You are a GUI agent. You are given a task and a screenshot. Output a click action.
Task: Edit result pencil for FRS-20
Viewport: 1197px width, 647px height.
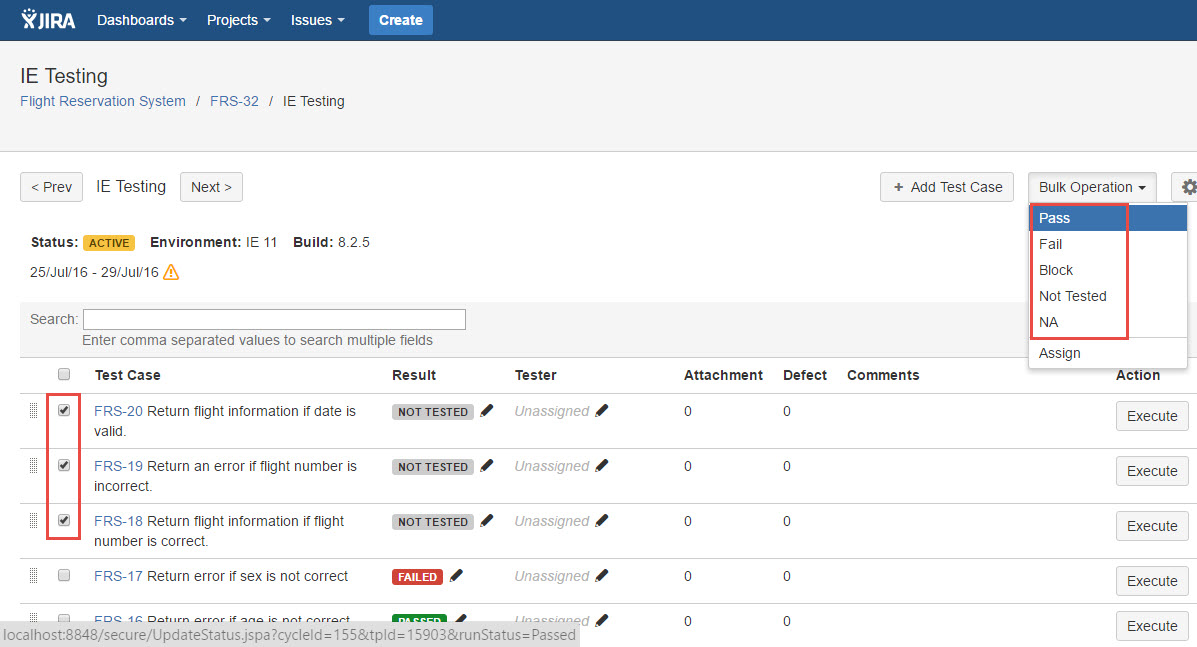(x=487, y=411)
